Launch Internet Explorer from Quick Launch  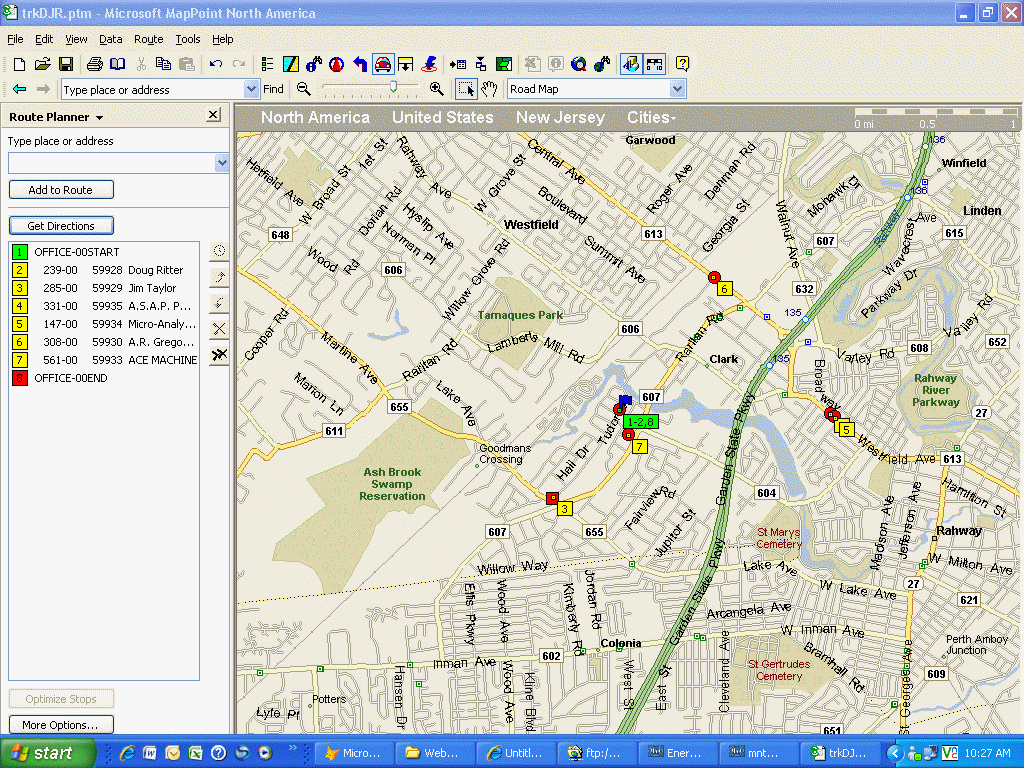coord(127,753)
